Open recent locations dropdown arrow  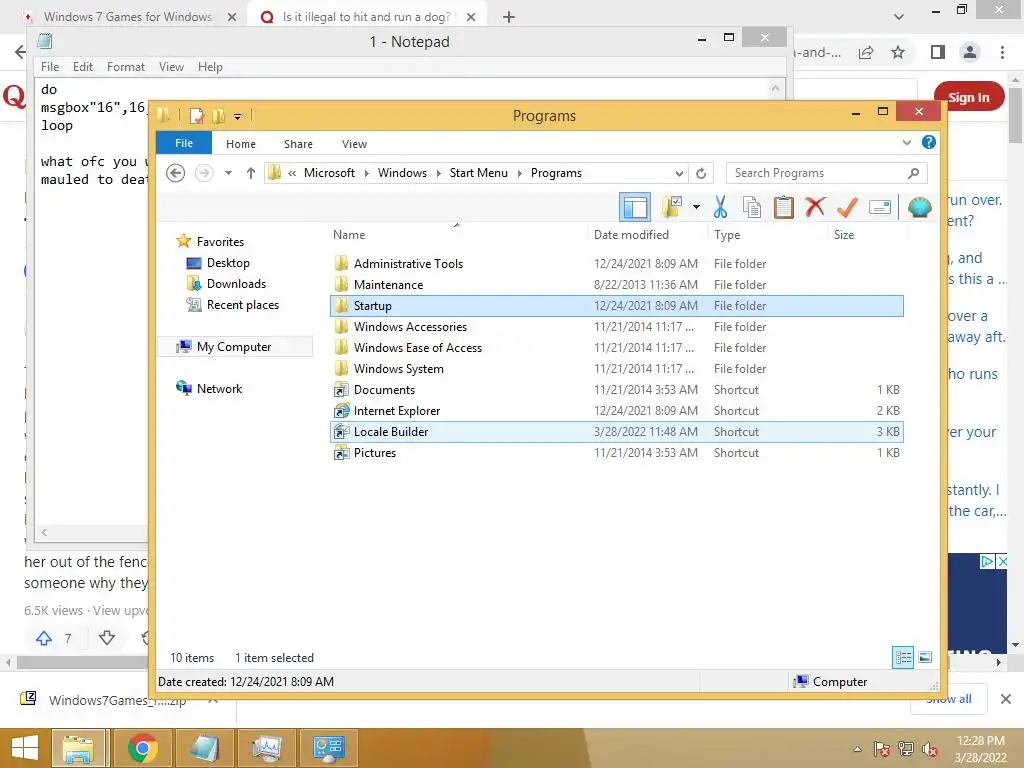[x=228, y=173]
